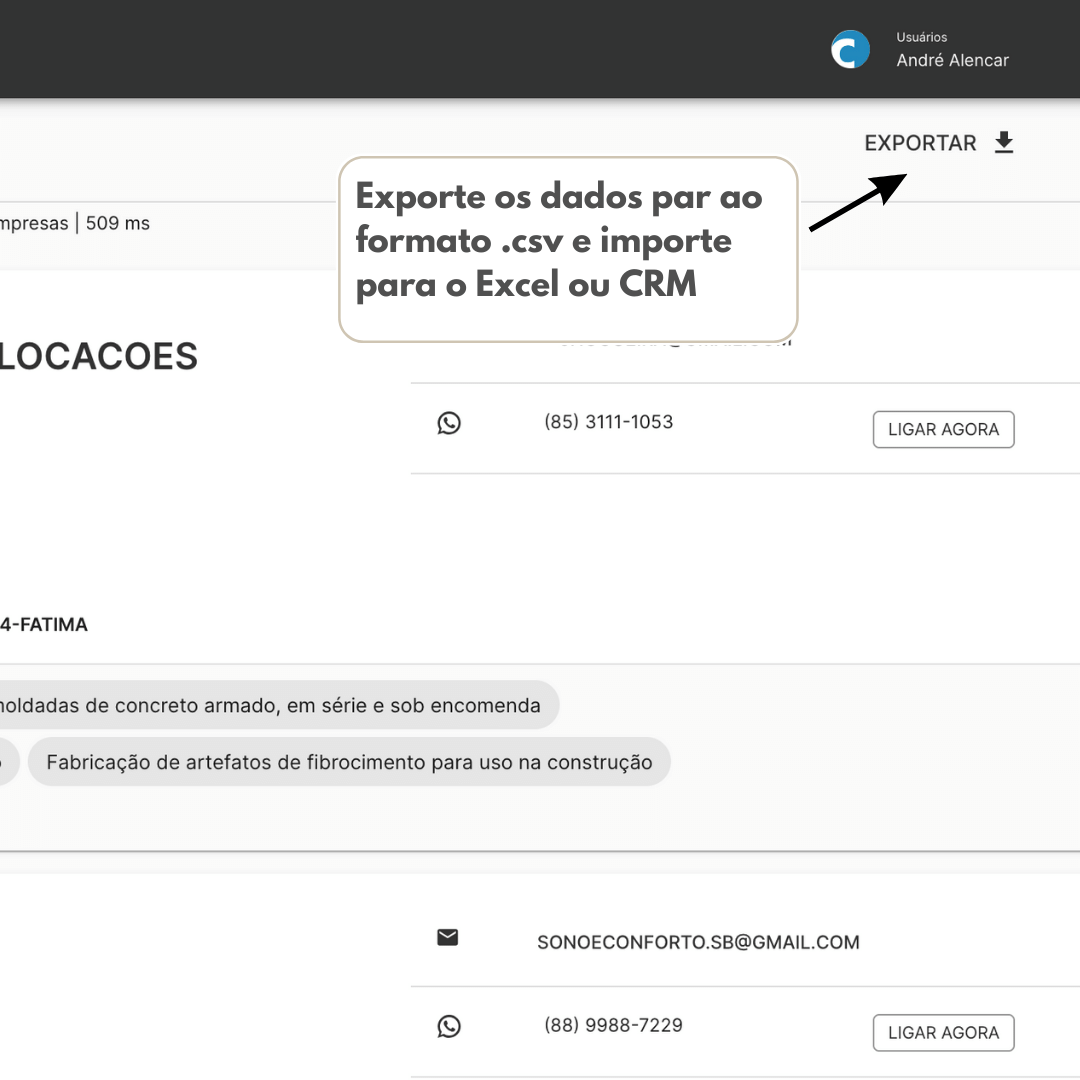1080x1080 pixels.
Task: Click the envelope icon beside the Gmail address
Action: 448,938
